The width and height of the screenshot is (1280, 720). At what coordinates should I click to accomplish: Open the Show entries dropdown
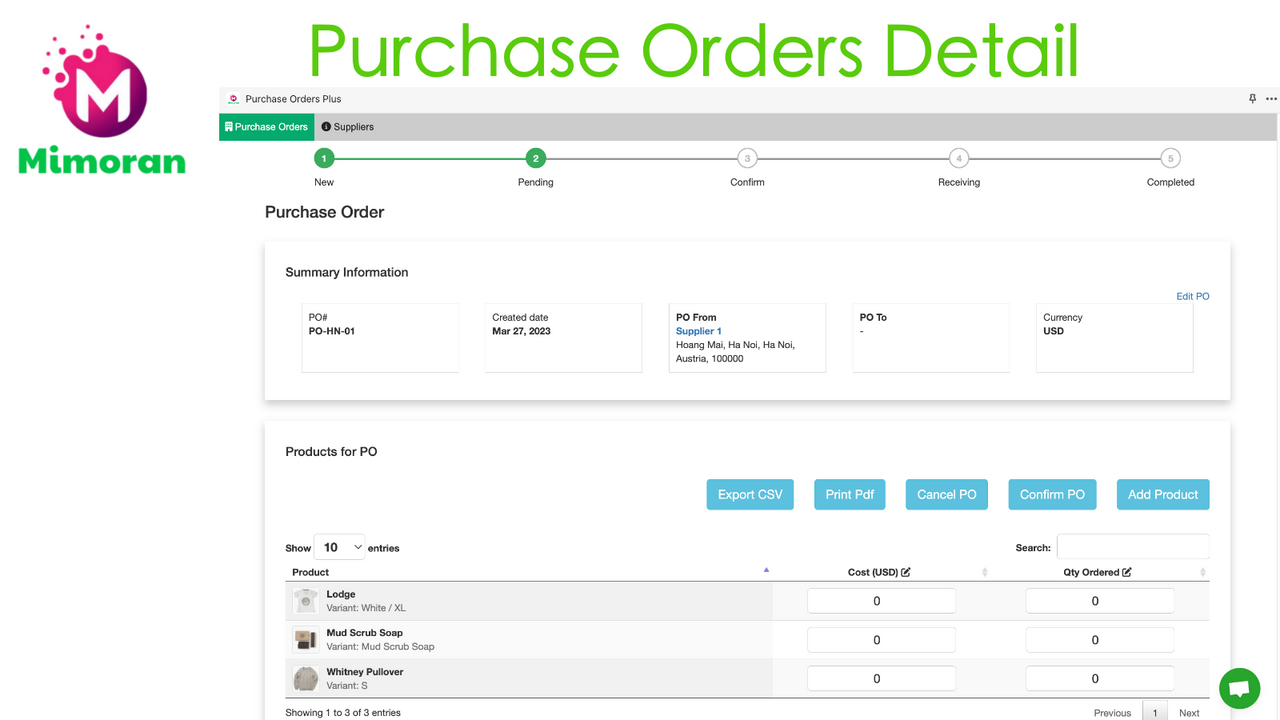tap(340, 547)
